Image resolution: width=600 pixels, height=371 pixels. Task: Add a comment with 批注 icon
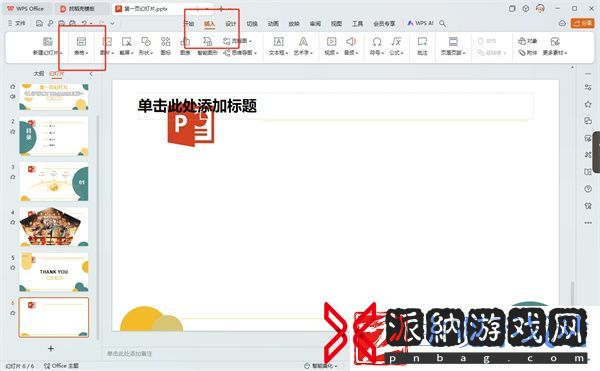(422, 41)
